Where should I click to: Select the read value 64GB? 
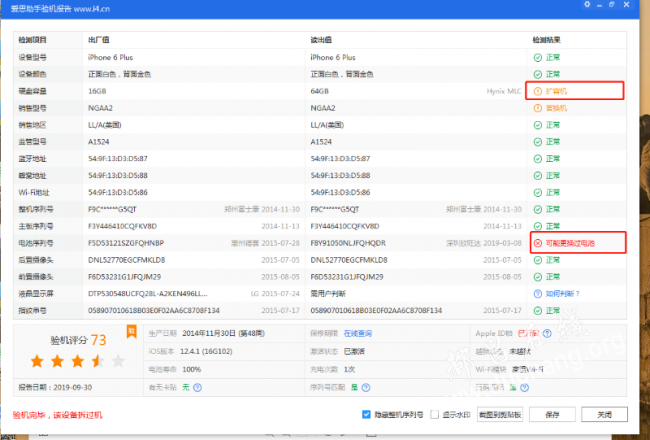(320, 91)
